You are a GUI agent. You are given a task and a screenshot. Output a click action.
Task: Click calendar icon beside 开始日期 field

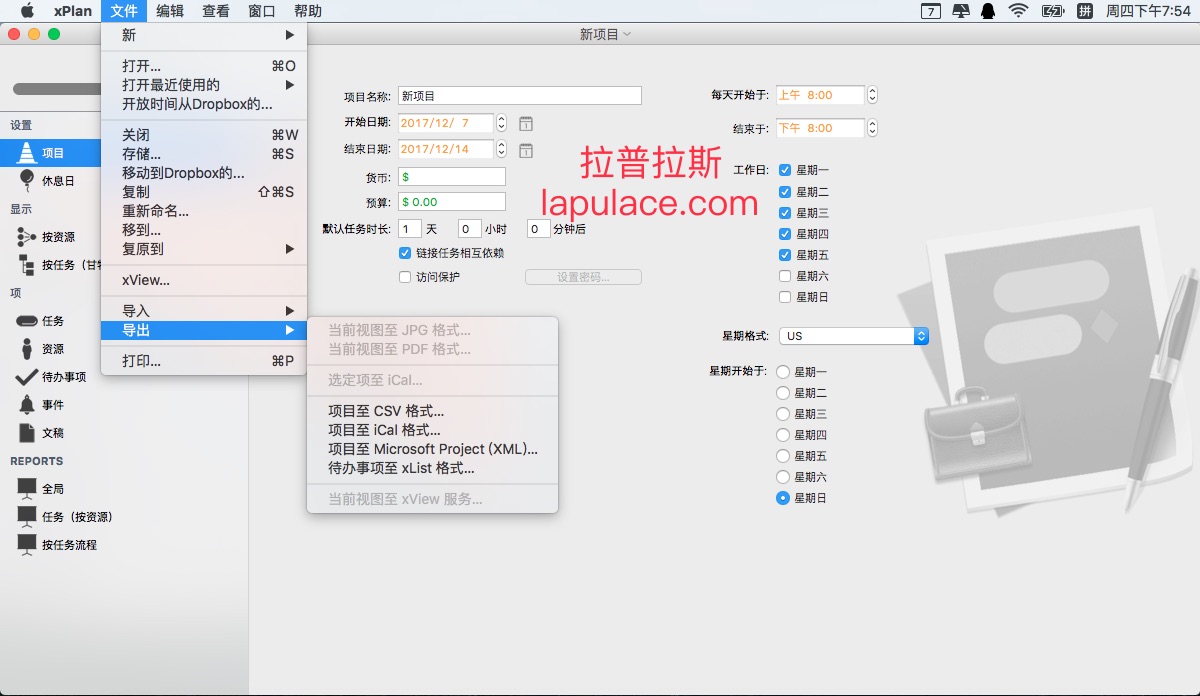click(526, 124)
